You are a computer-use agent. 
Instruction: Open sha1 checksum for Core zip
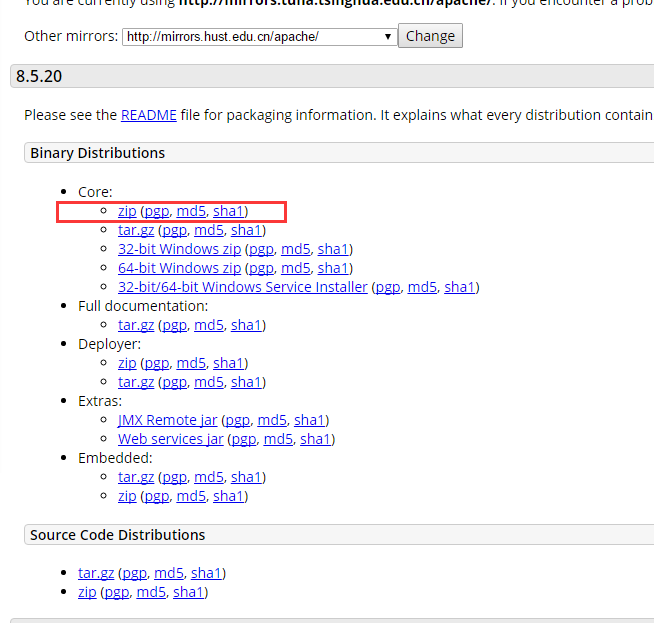(x=228, y=211)
